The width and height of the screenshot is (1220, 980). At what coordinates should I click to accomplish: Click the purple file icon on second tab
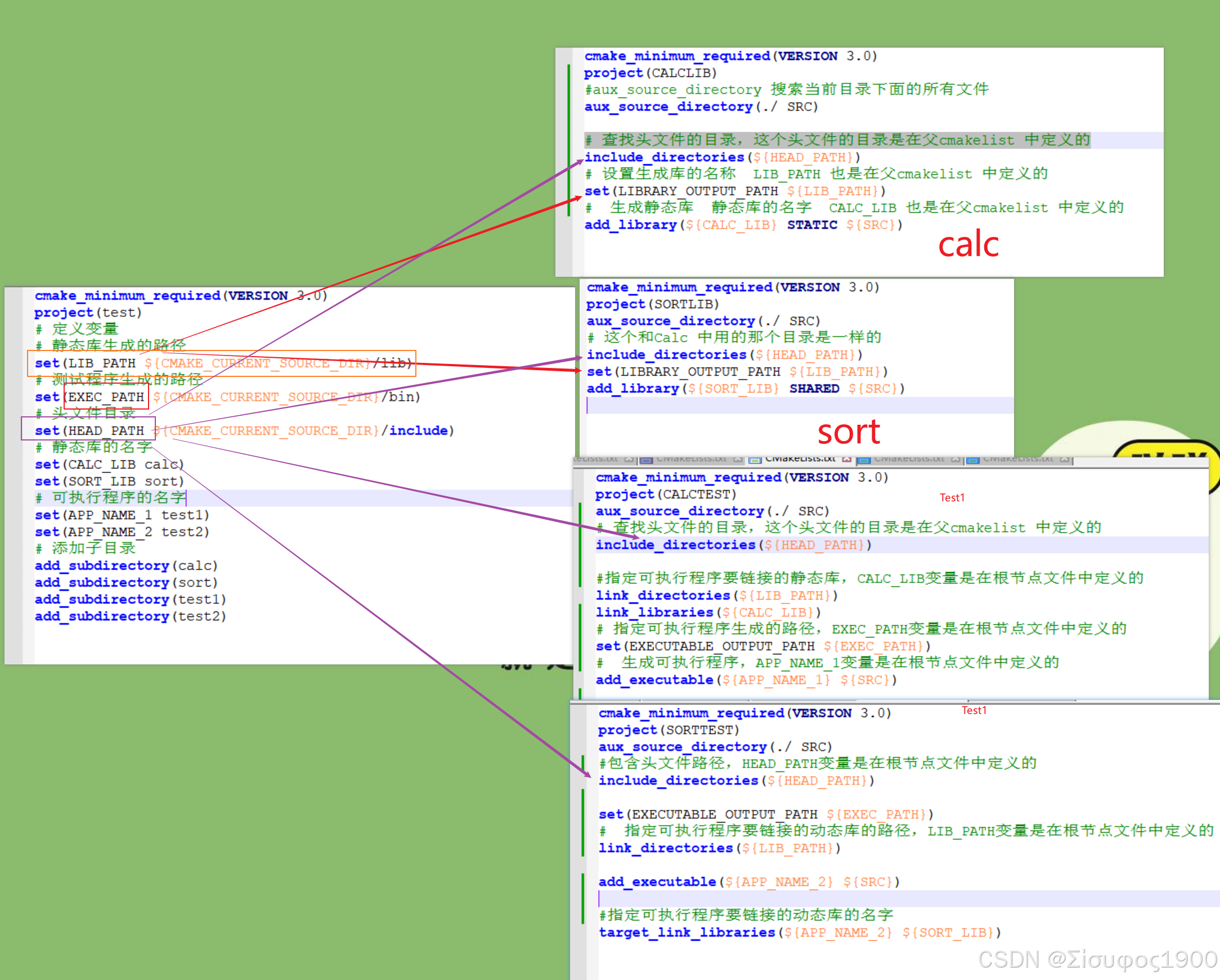[646, 460]
